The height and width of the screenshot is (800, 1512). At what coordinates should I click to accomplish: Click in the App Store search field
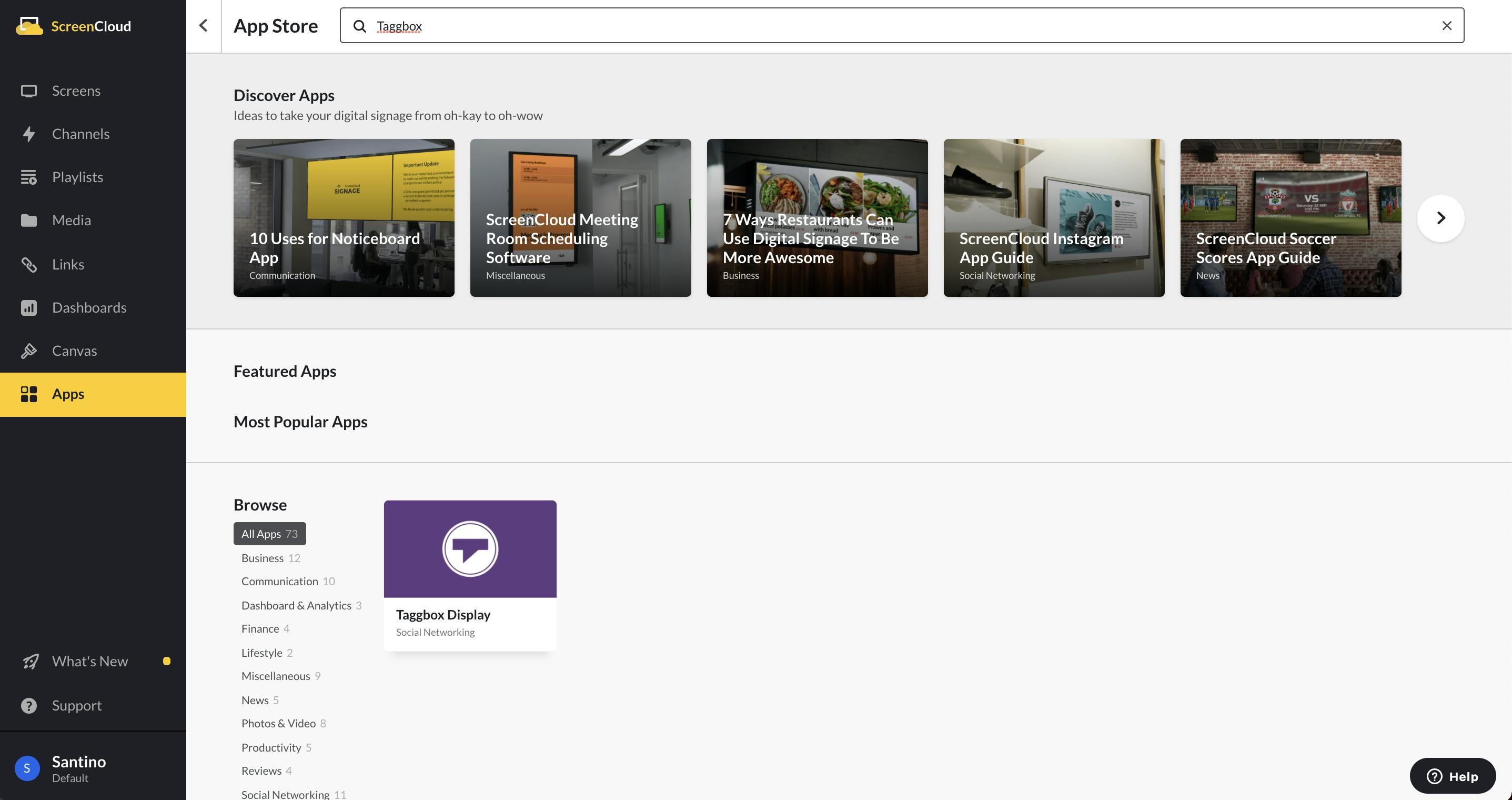[902, 26]
